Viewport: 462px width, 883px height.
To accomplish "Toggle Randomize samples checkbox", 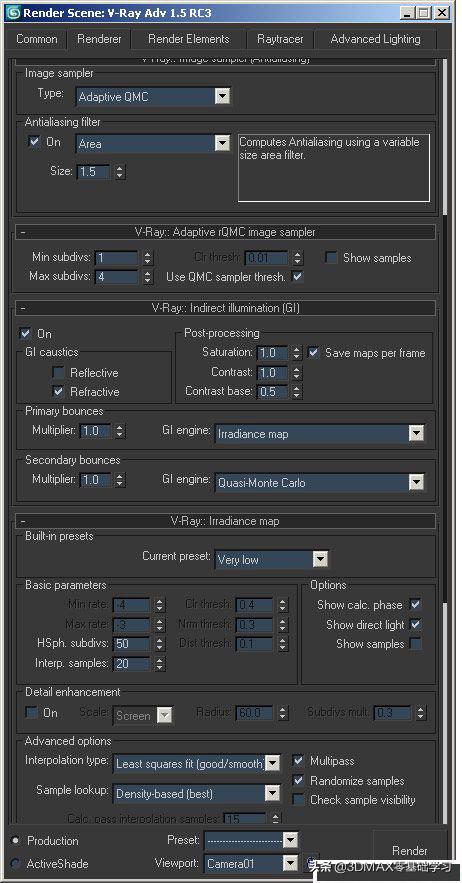I will [299, 781].
